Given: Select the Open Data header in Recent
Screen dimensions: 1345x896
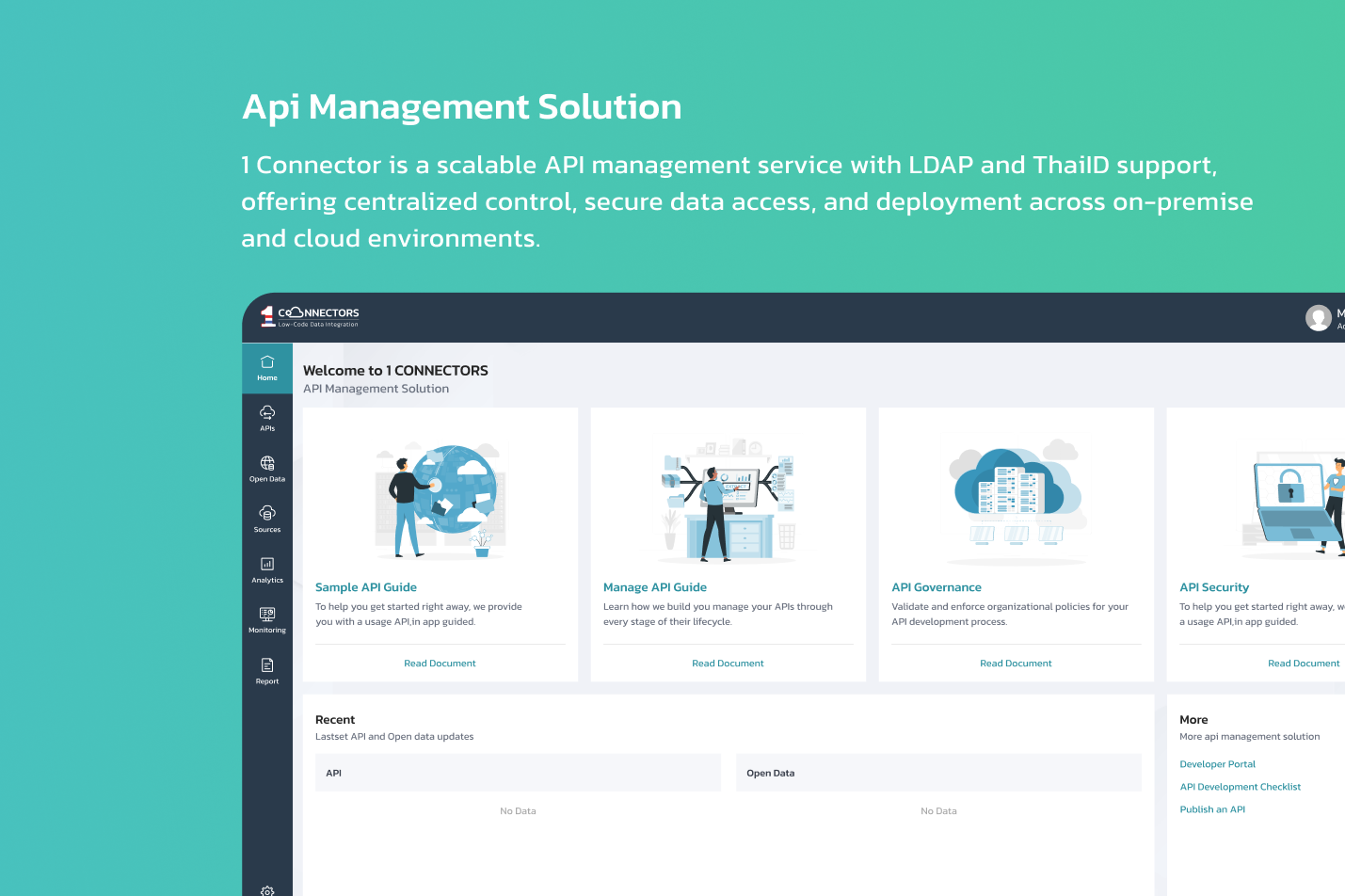Looking at the screenshot, I should click(770, 773).
